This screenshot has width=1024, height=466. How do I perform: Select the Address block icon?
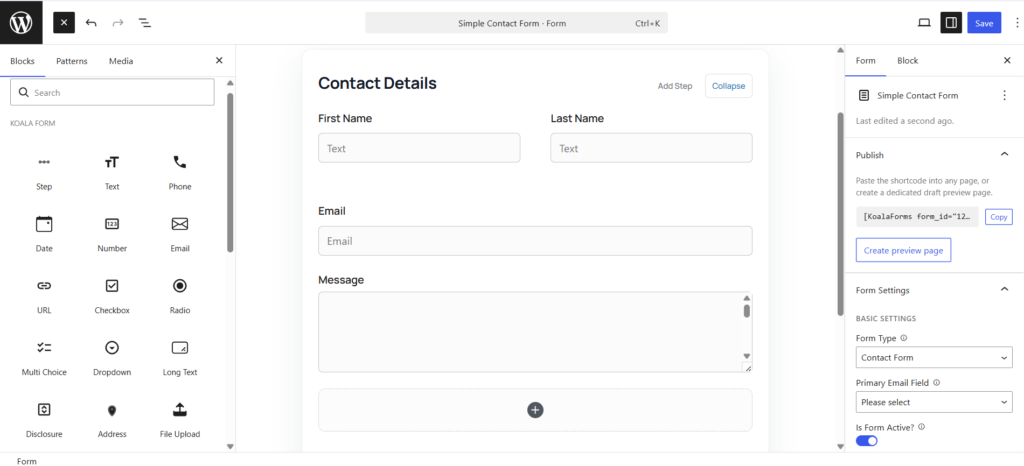coord(112,410)
